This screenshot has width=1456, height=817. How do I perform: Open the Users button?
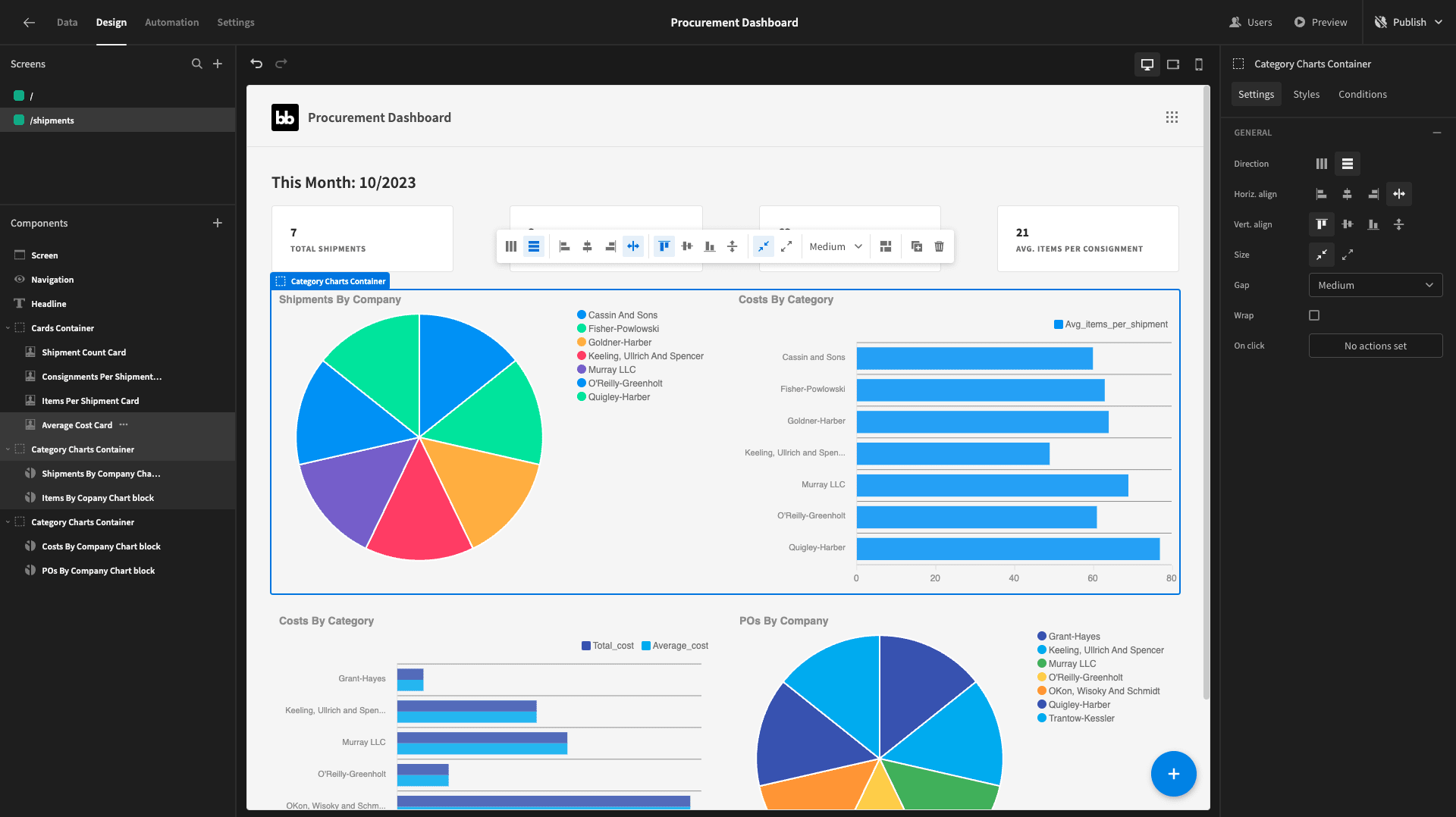pos(1250,23)
